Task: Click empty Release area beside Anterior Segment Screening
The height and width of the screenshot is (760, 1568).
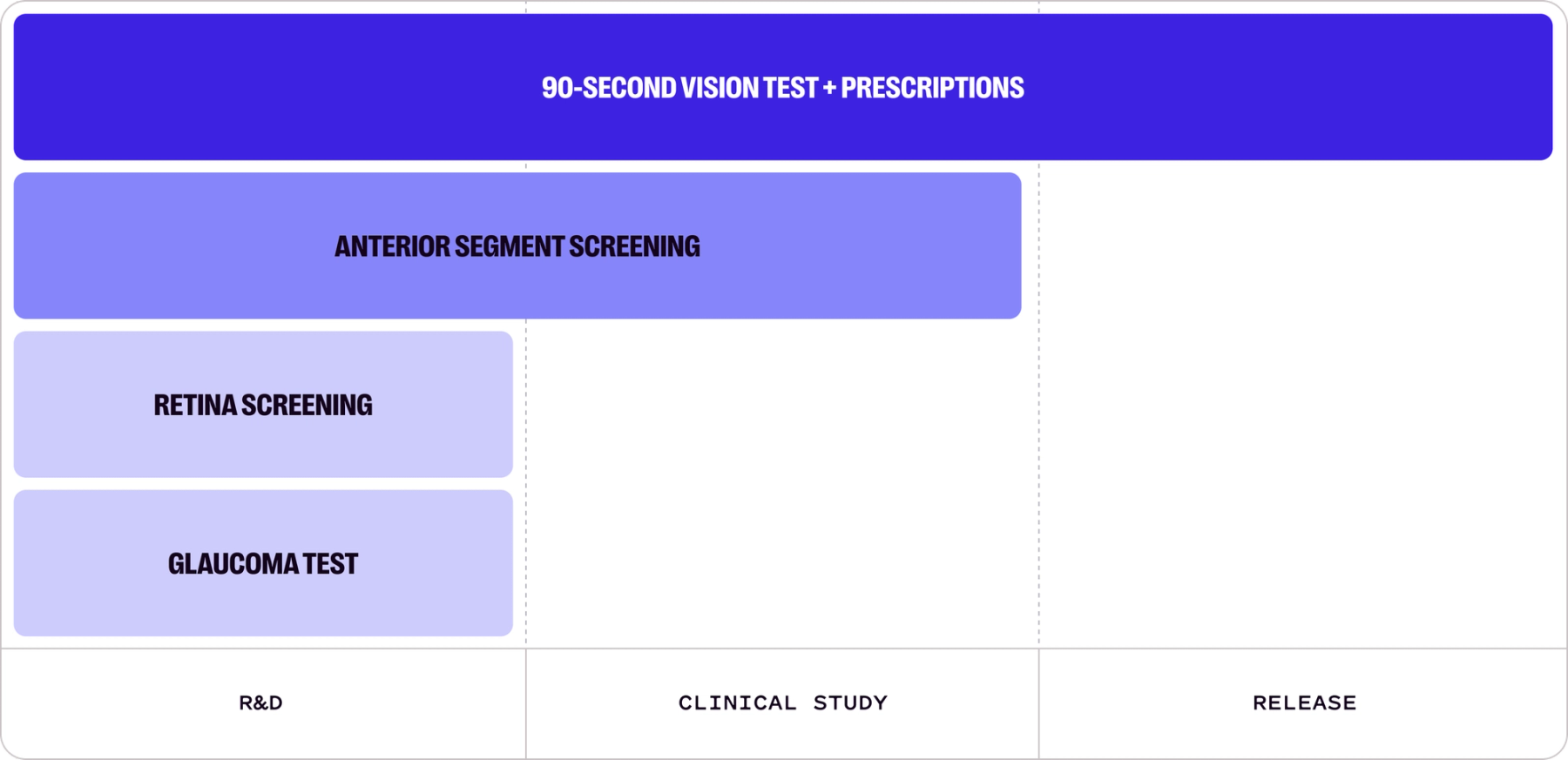Action: (x=1302, y=245)
